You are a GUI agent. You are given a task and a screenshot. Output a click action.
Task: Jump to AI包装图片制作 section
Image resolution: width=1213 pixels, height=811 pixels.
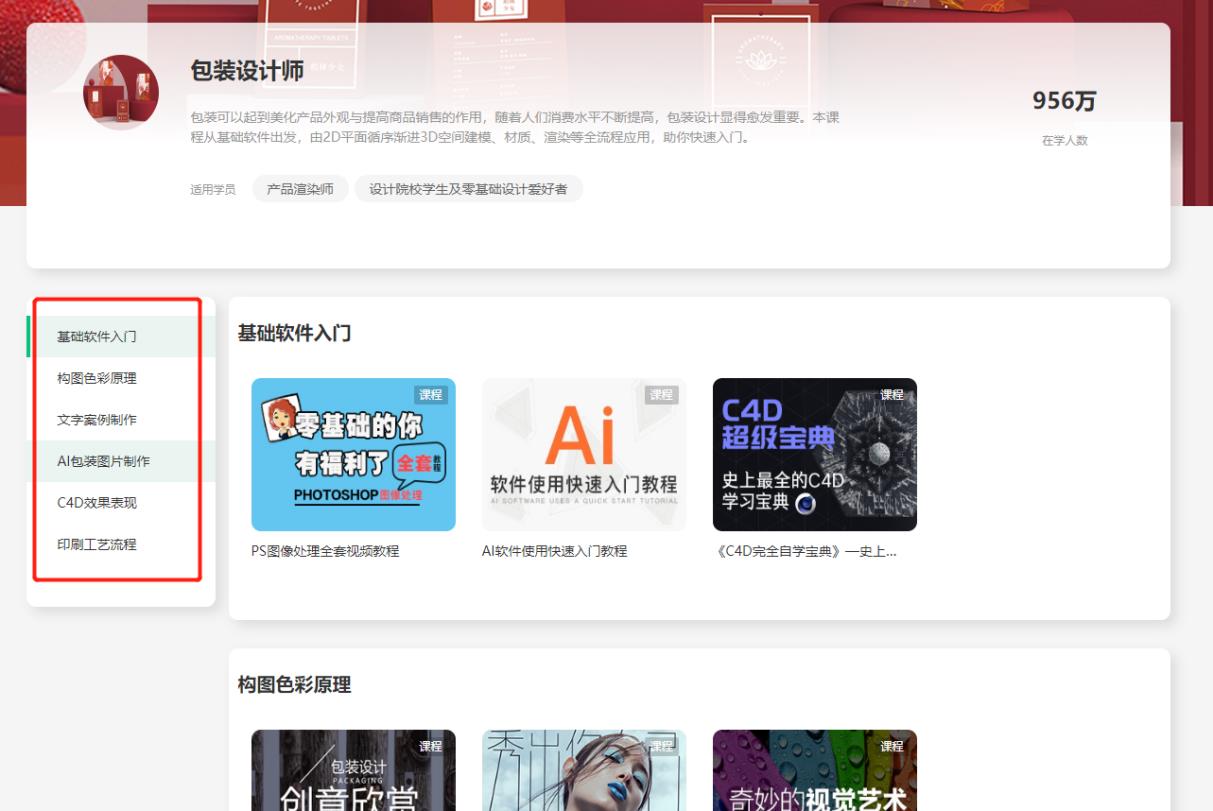pos(104,461)
